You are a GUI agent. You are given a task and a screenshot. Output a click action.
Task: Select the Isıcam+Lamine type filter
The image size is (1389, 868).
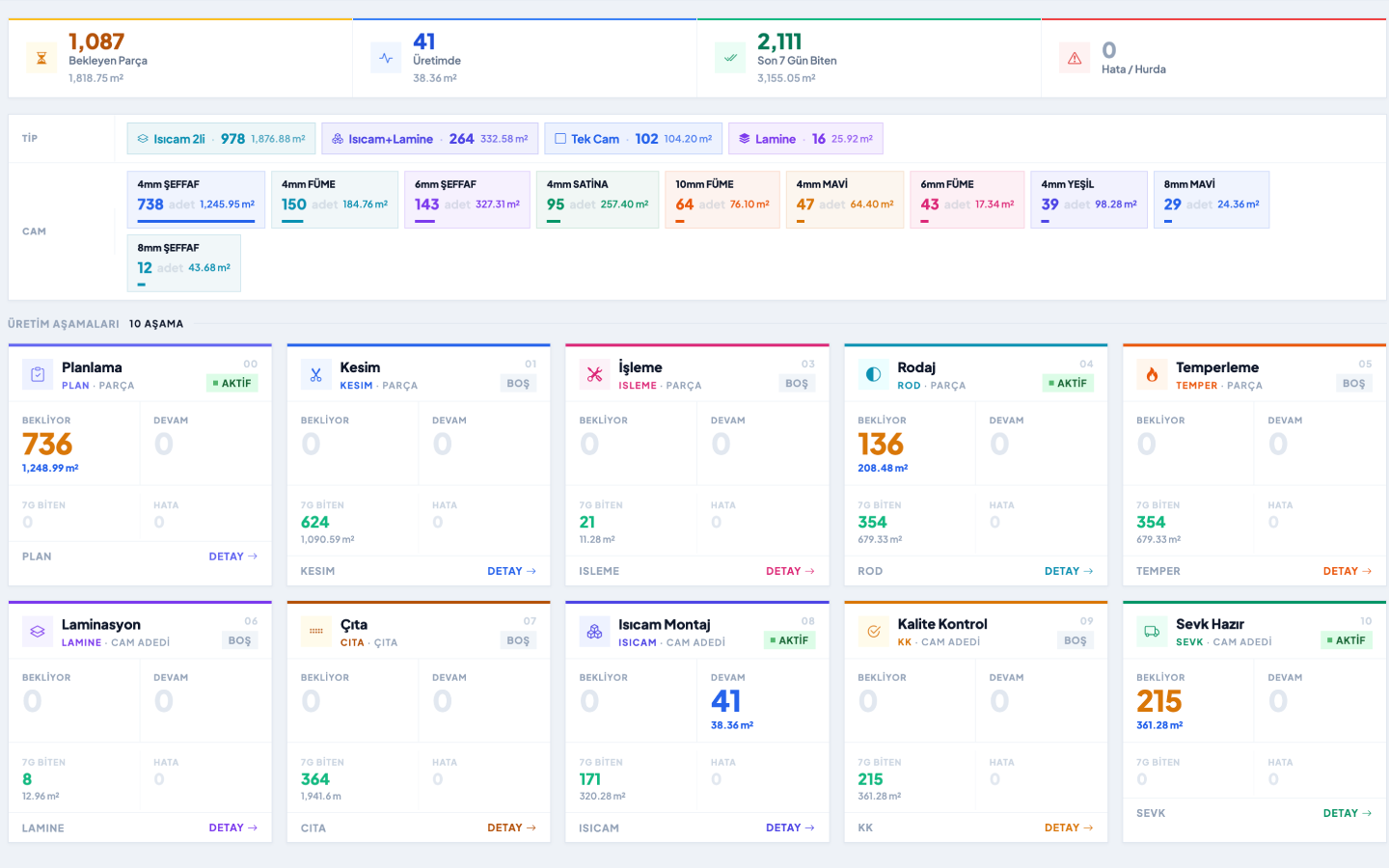coord(430,139)
